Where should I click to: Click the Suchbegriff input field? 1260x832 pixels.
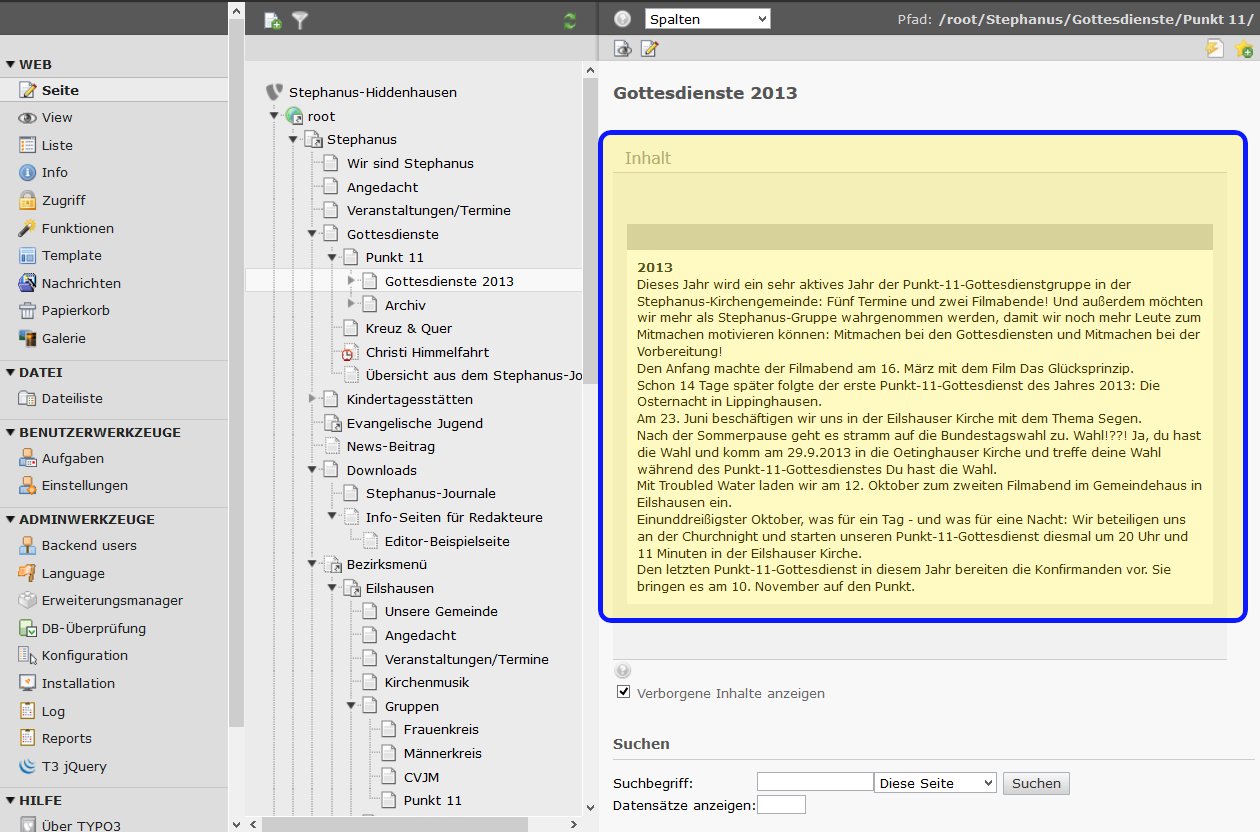[x=815, y=781]
